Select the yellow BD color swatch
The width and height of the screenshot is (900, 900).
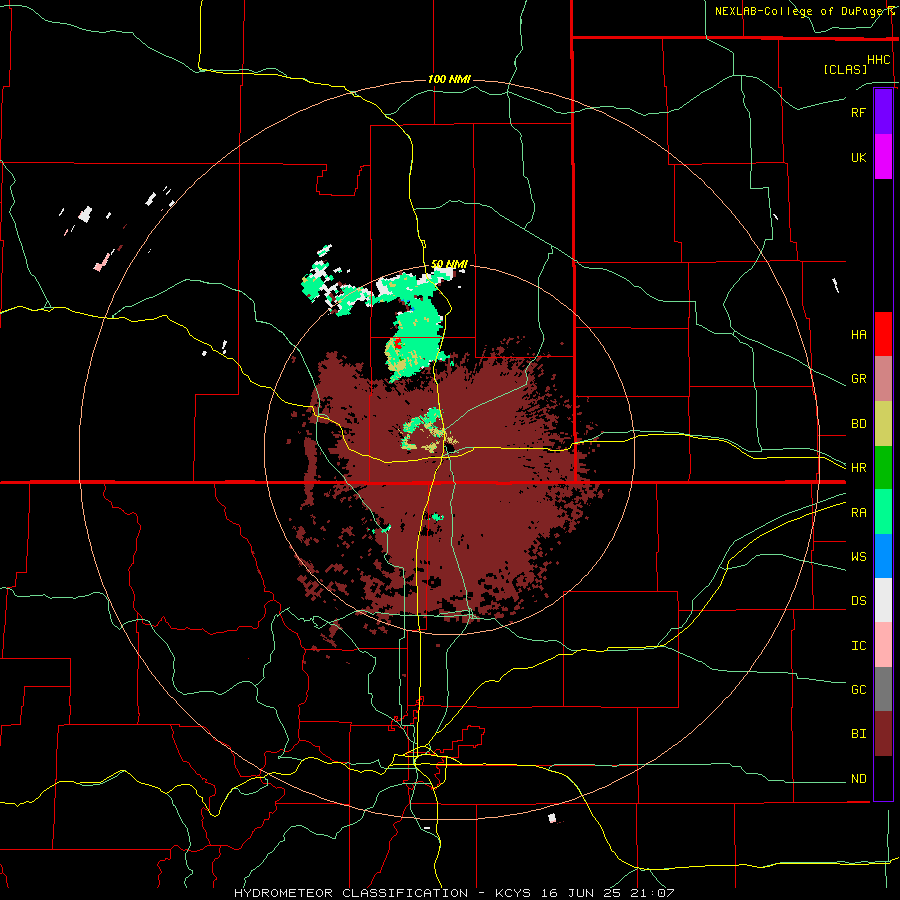point(883,424)
